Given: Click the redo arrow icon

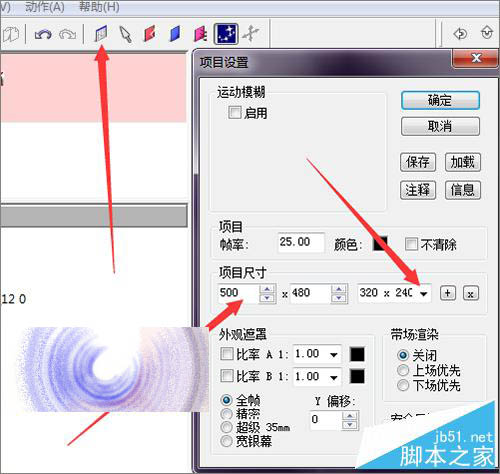Looking at the screenshot, I should [67, 34].
